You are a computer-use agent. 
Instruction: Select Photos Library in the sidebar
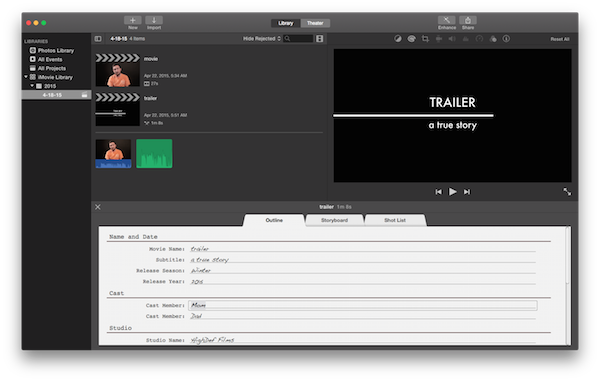[x=55, y=50]
